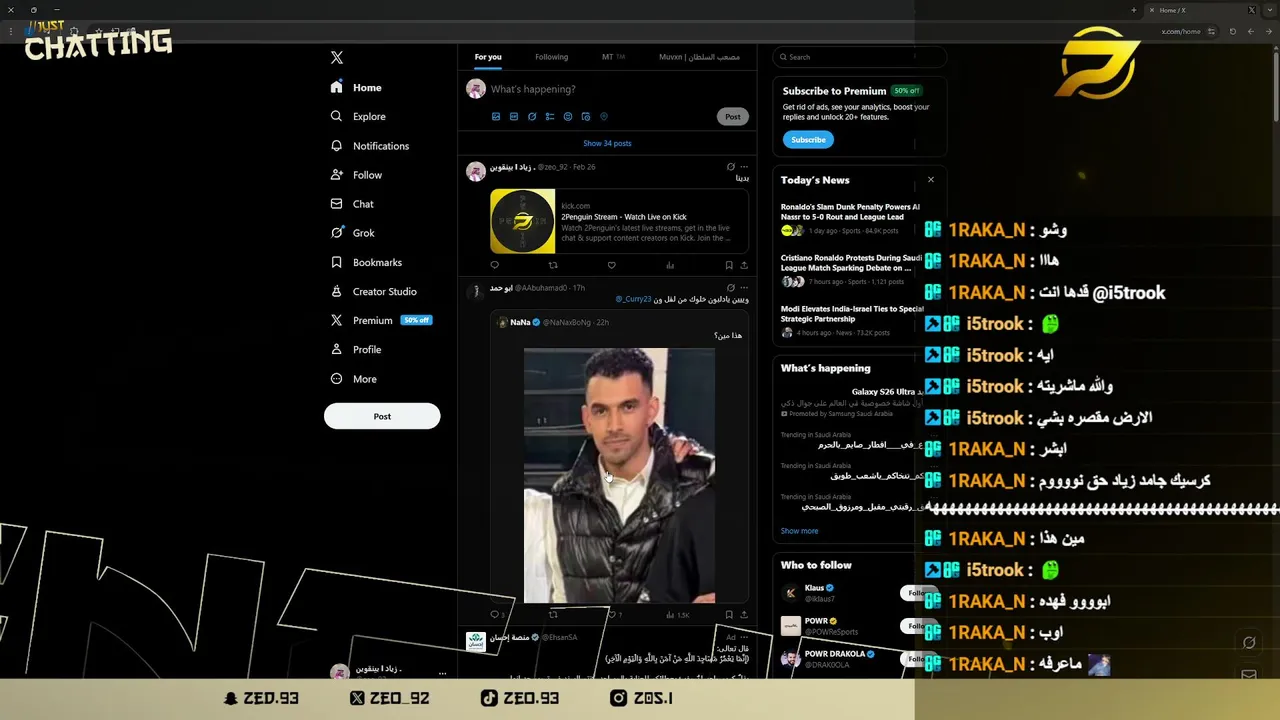Reload the page in the browser toolbar
Screen dimensions: 1280x720
click(x=1232, y=31)
